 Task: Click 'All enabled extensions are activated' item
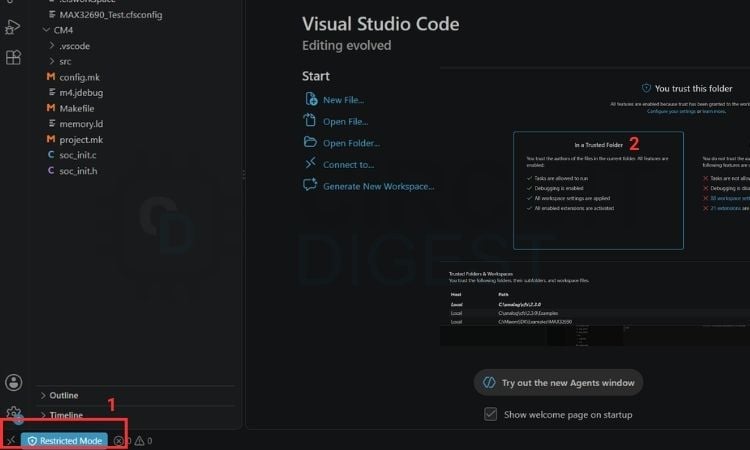tap(574, 208)
